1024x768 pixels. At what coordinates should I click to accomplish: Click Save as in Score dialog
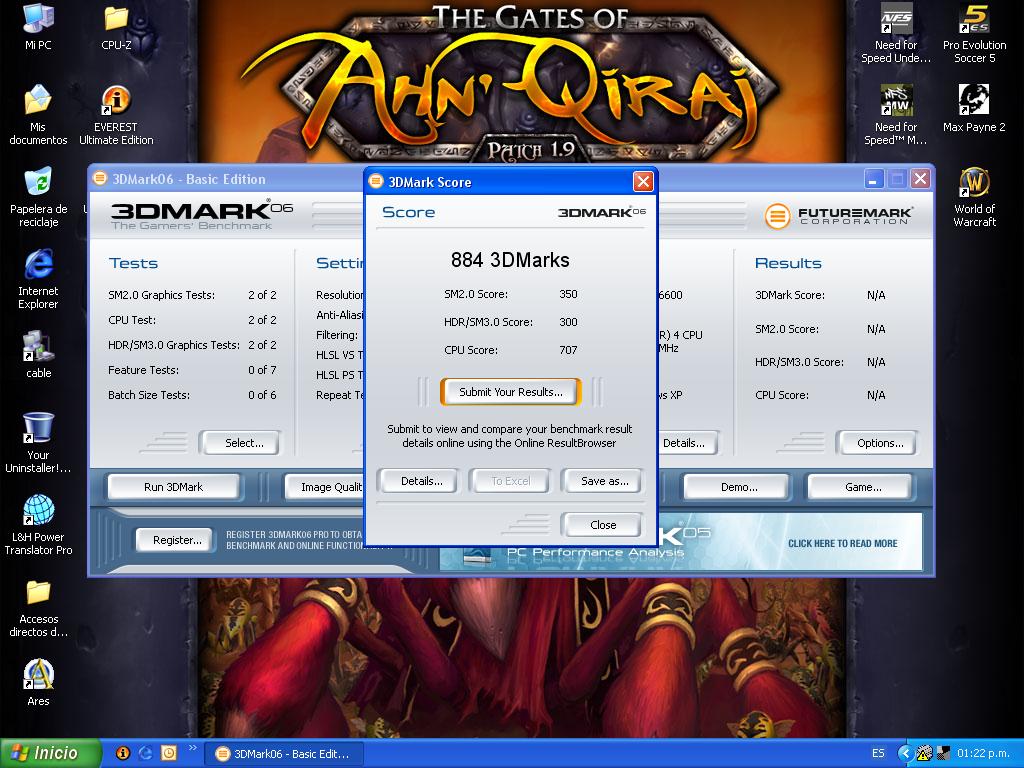(604, 481)
